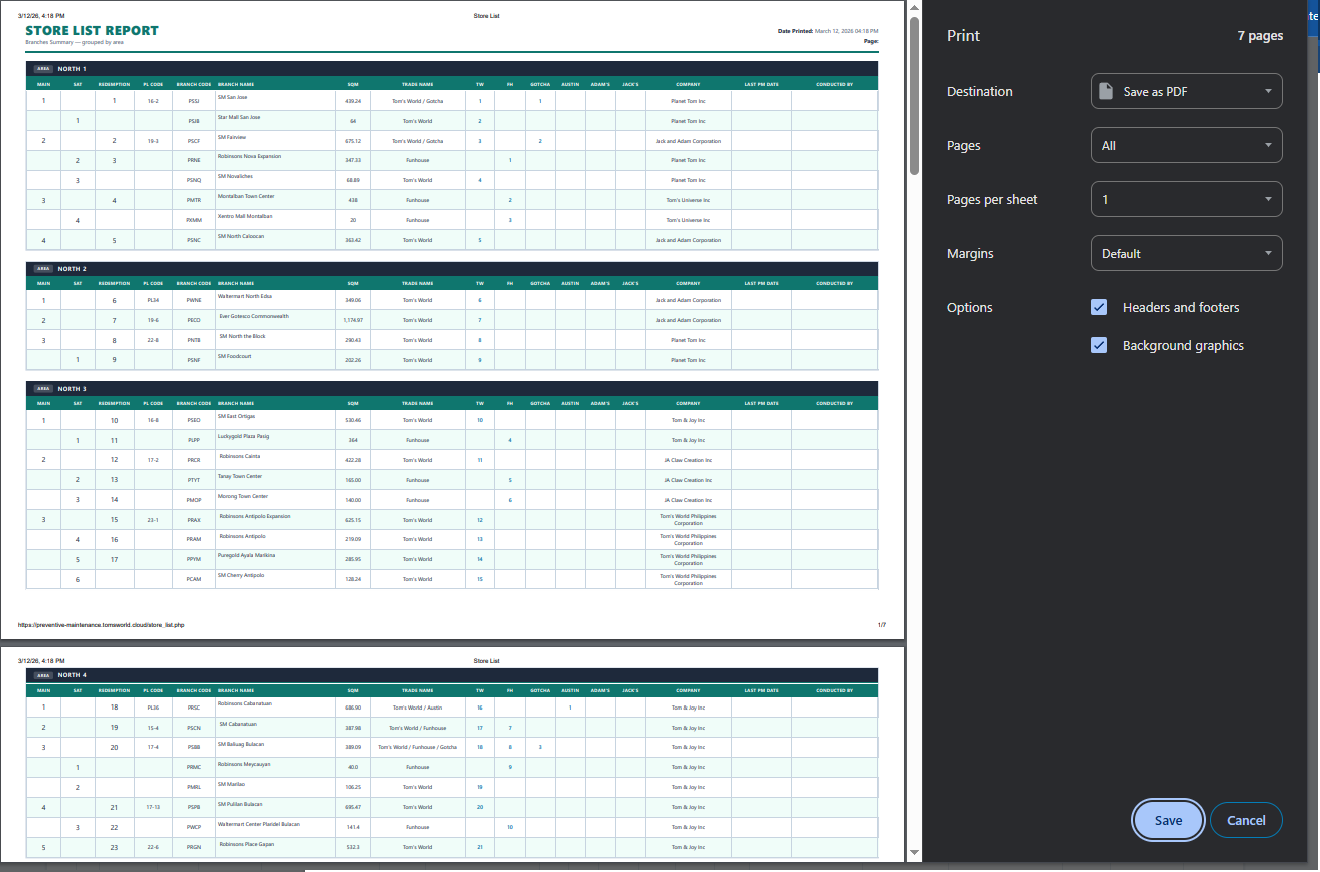Cancel the print dialog

point(1246,820)
